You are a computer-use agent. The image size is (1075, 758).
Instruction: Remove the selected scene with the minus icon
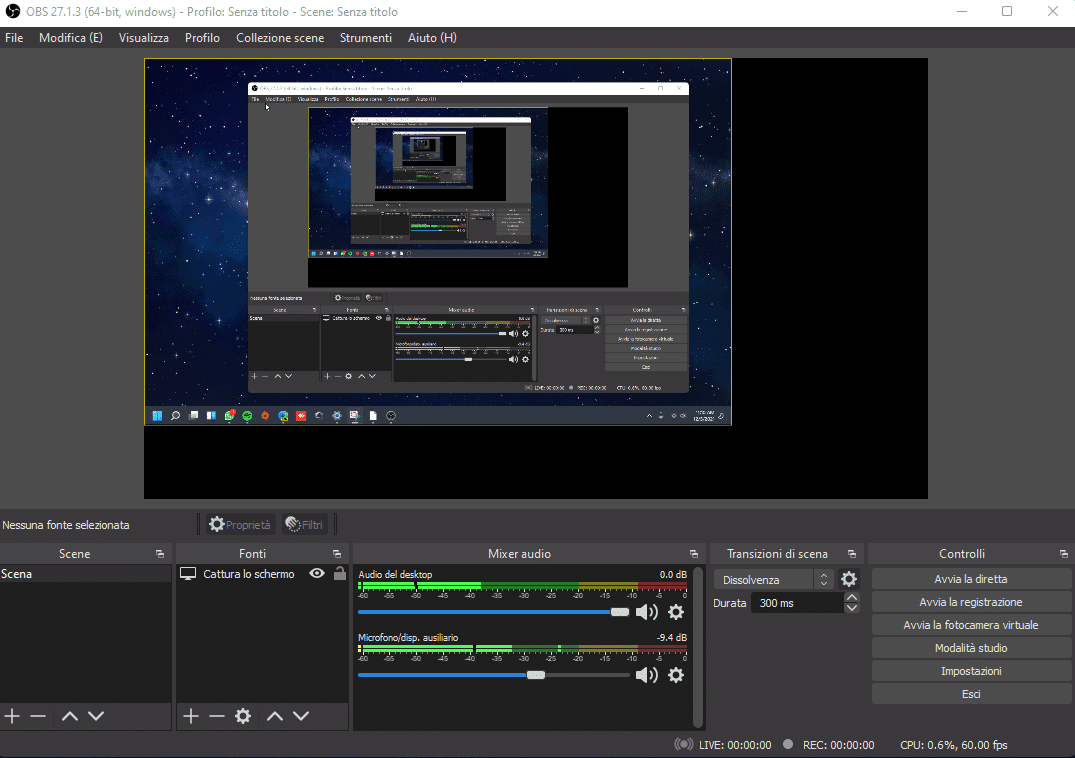(38, 716)
